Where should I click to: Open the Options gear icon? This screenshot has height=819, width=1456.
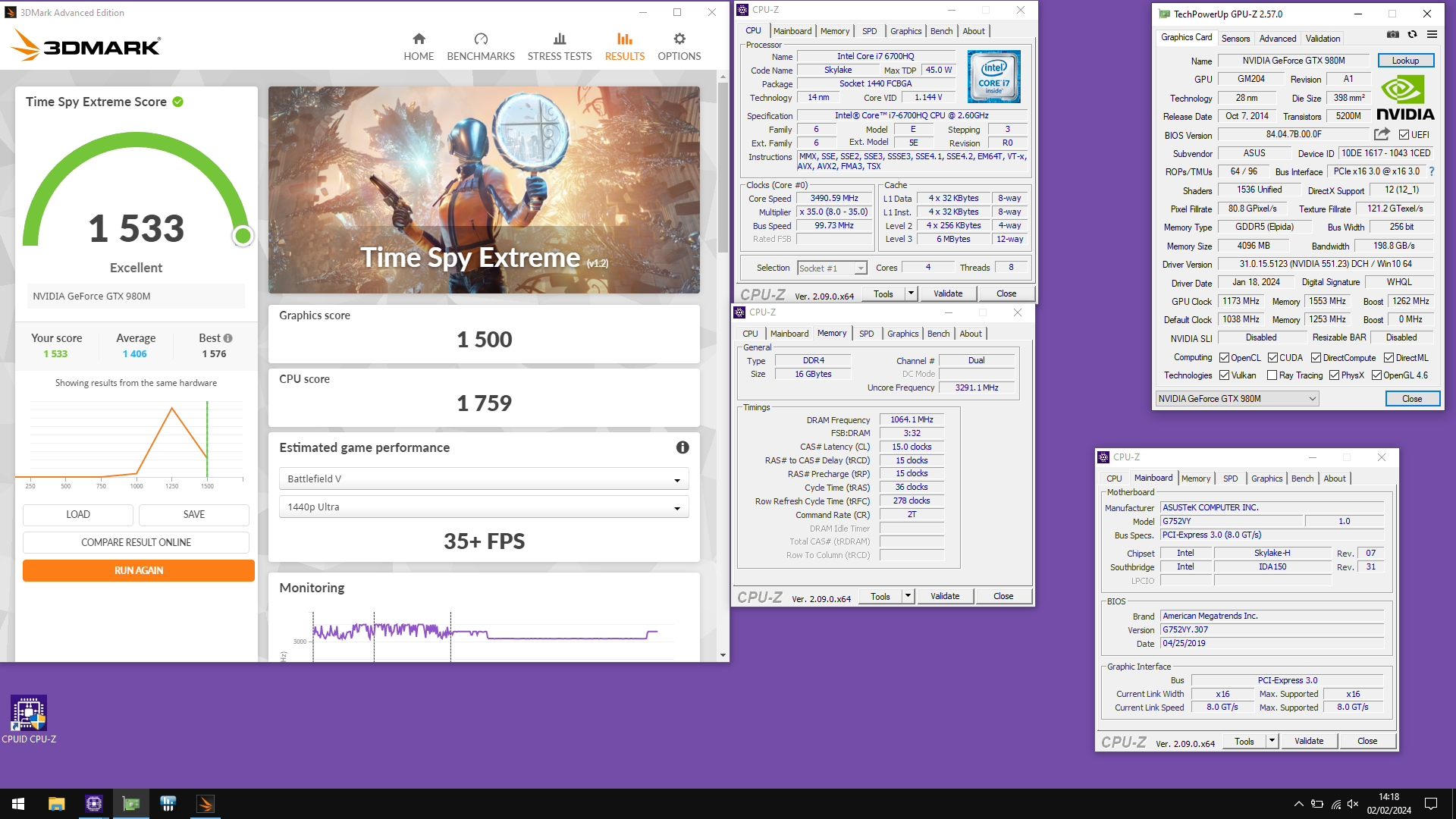coord(679,39)
